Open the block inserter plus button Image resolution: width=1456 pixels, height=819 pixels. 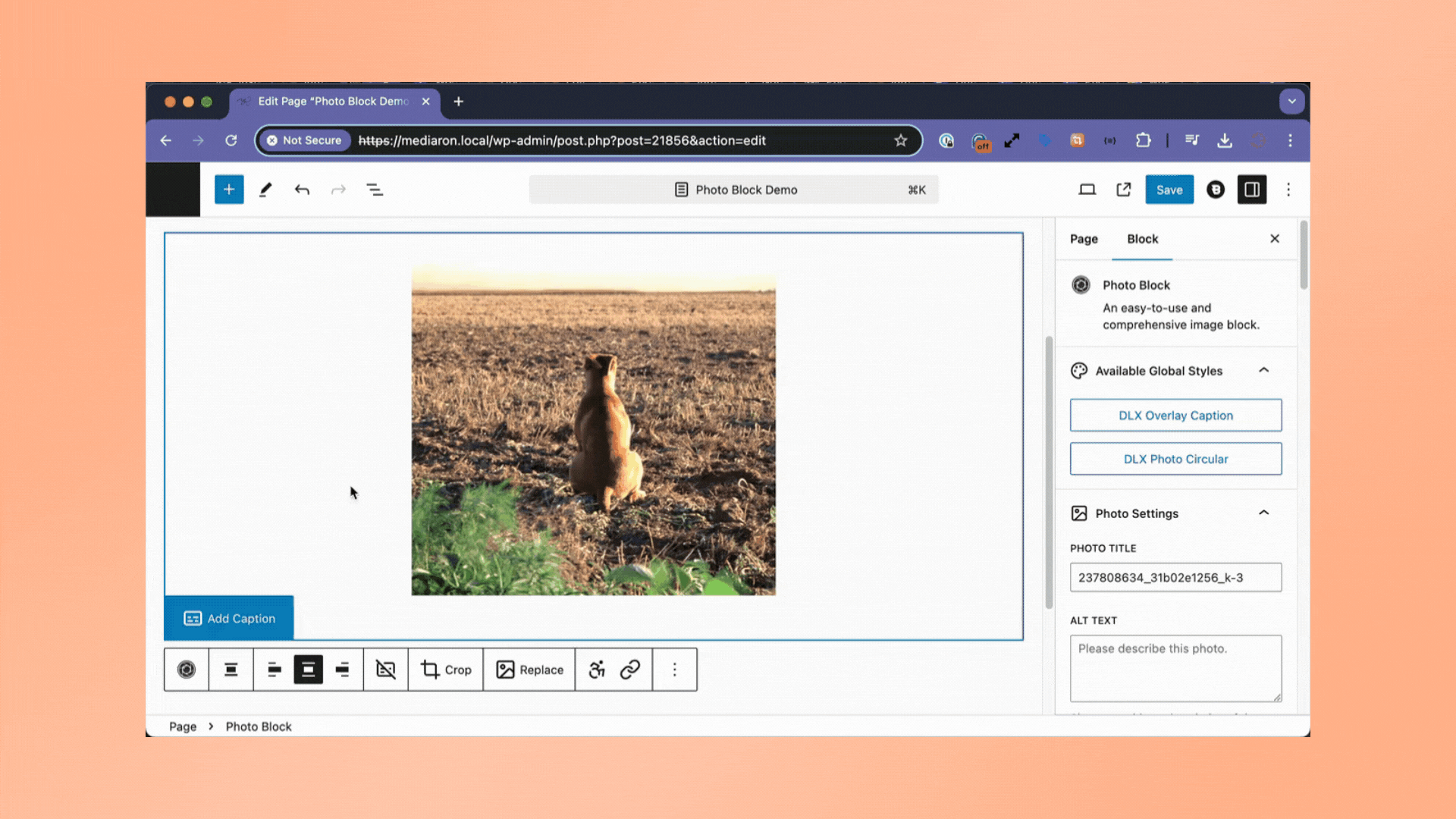[x=229, y=190]
